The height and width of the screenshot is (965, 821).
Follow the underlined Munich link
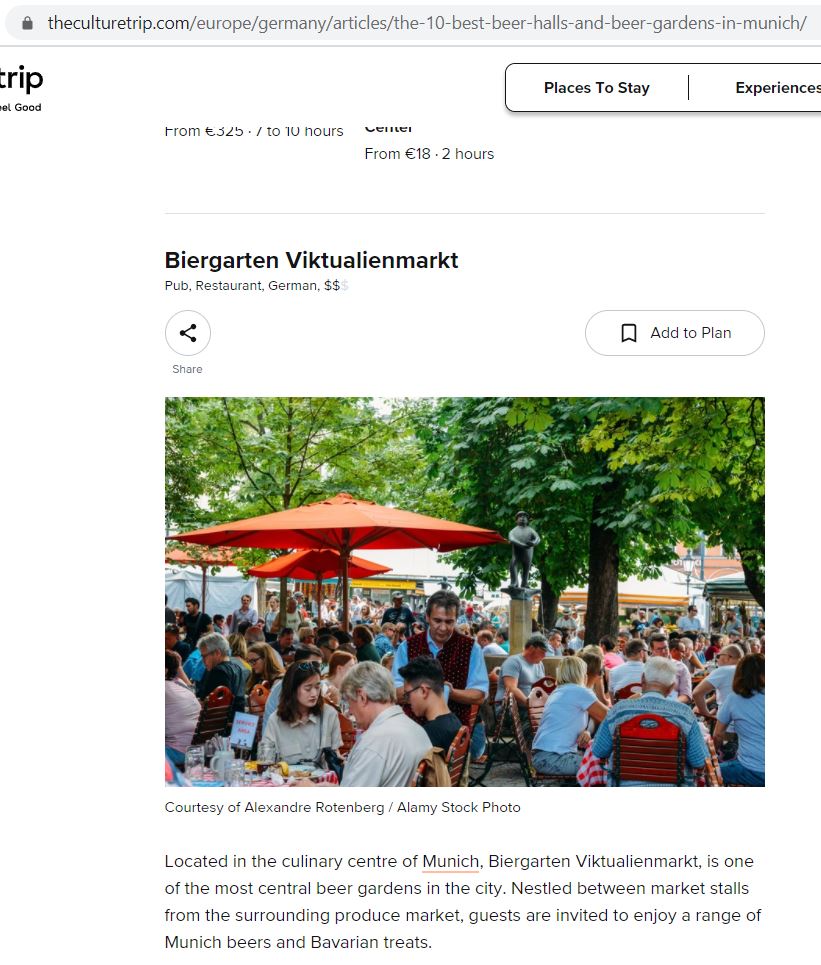click(451, 861)
